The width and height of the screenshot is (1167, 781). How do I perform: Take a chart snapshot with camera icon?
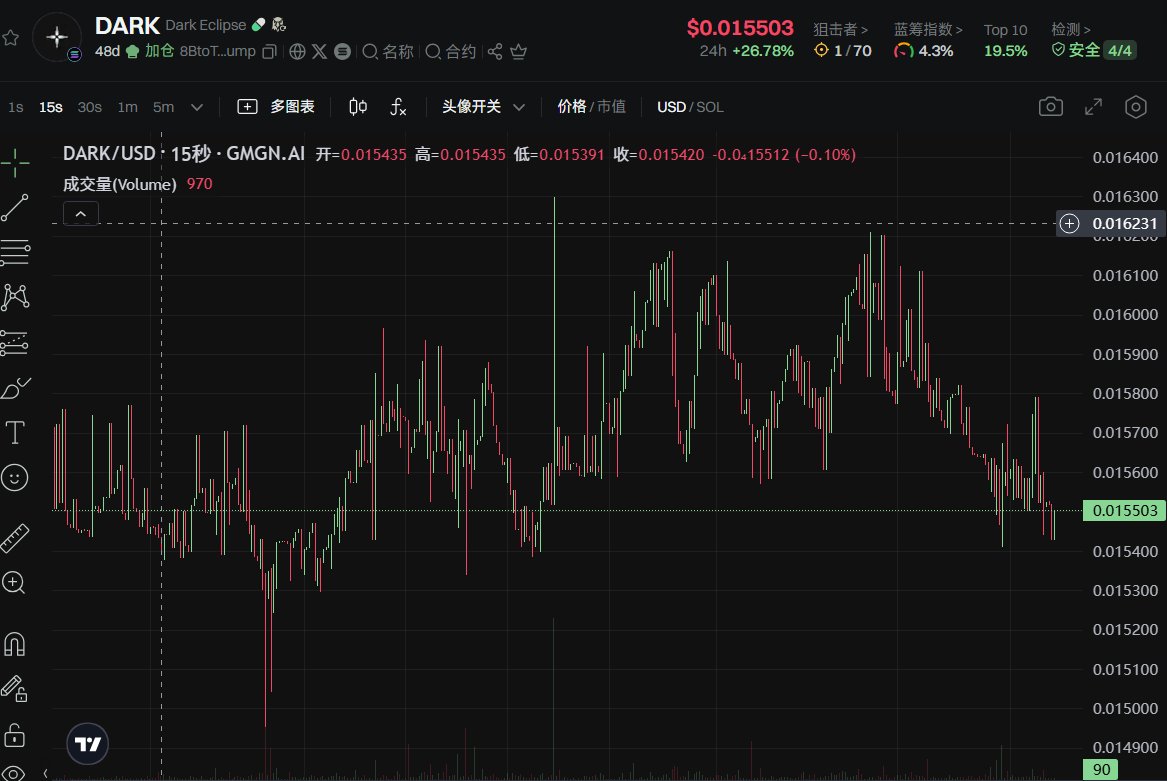1050,107
